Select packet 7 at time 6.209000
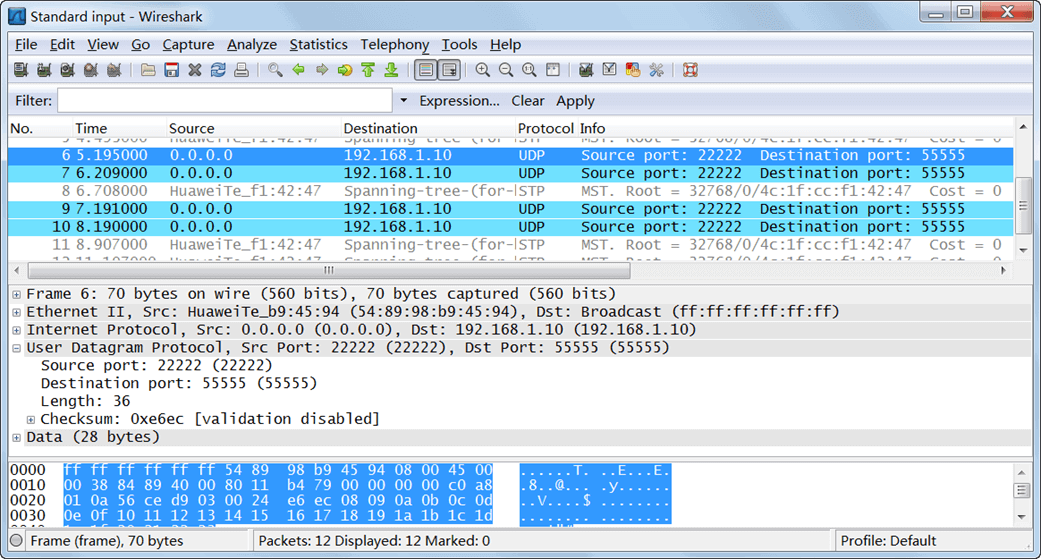1041x559 pixels. pyautogui.click(x=511, y=173)
